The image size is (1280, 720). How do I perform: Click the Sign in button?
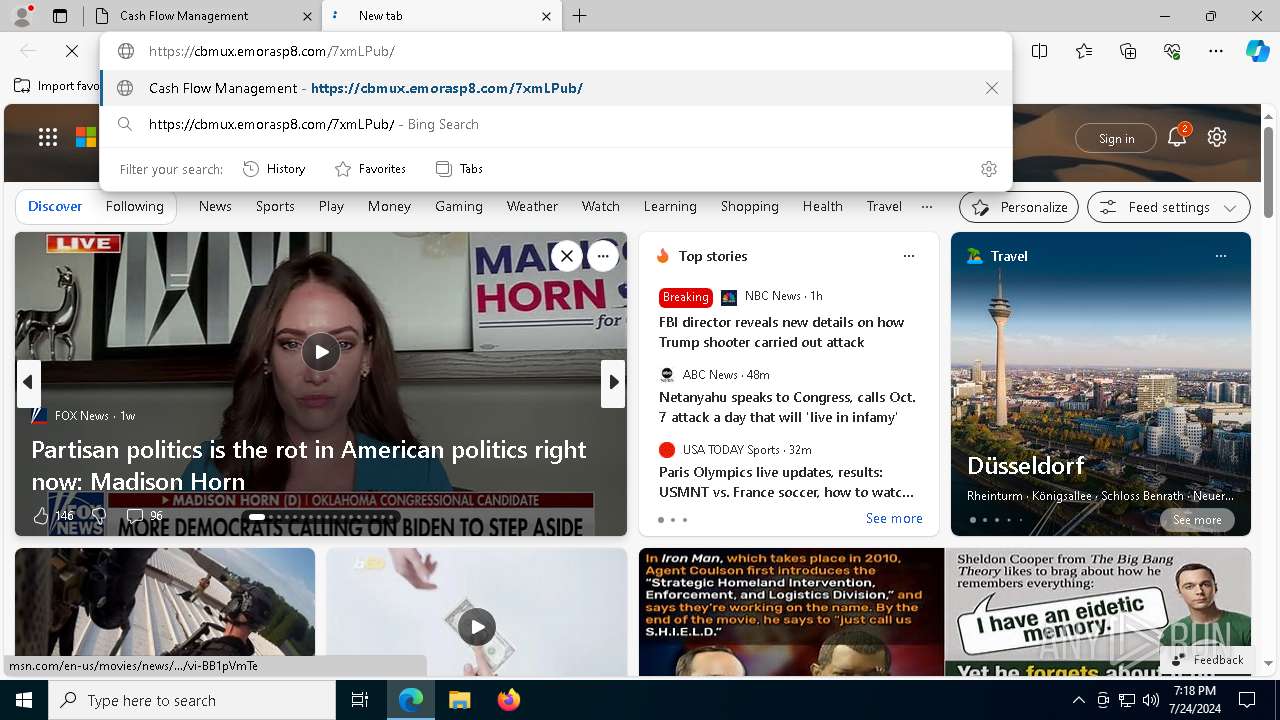1116,138
